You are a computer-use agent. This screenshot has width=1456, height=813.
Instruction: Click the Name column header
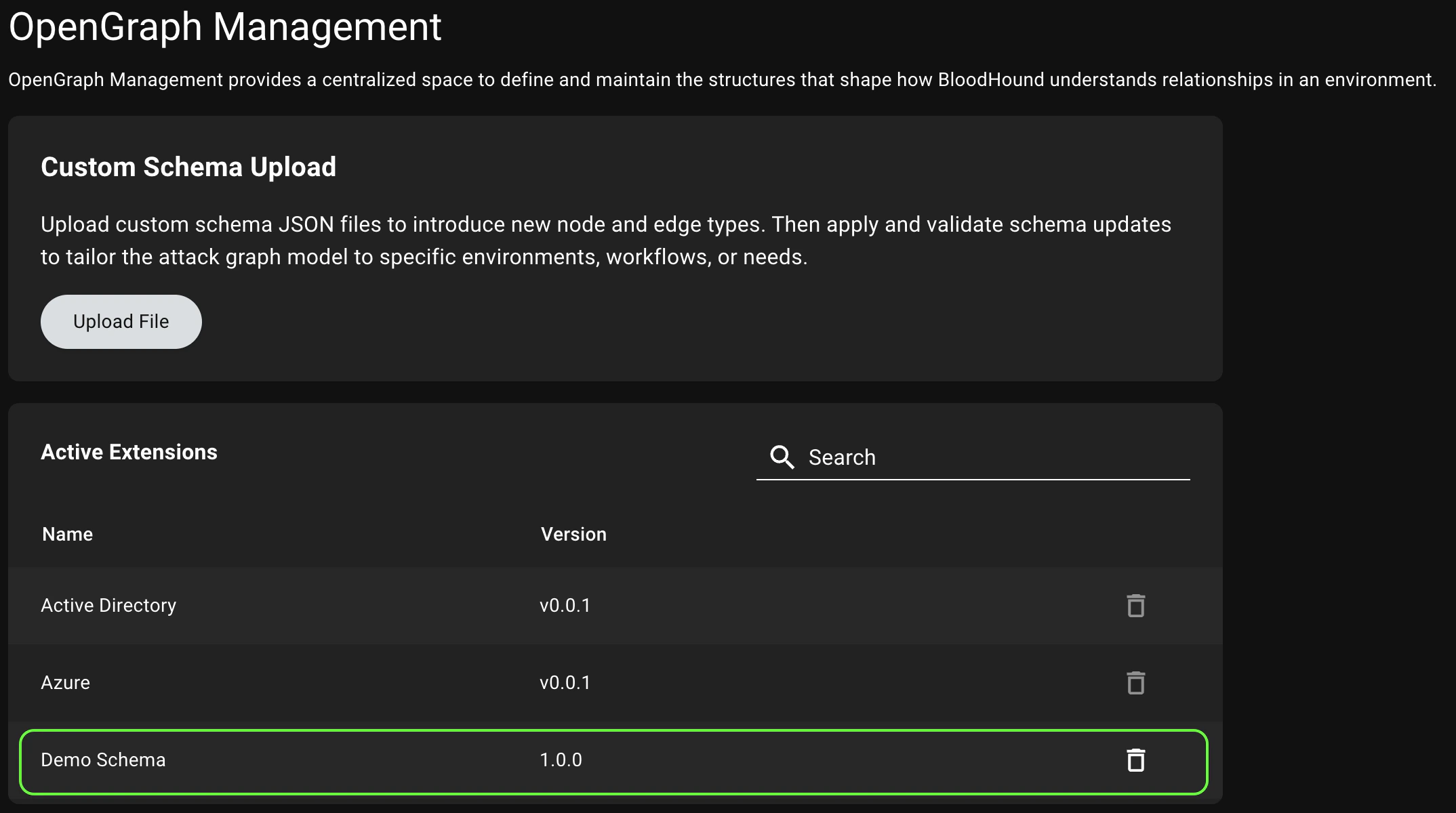click(67, 534)
